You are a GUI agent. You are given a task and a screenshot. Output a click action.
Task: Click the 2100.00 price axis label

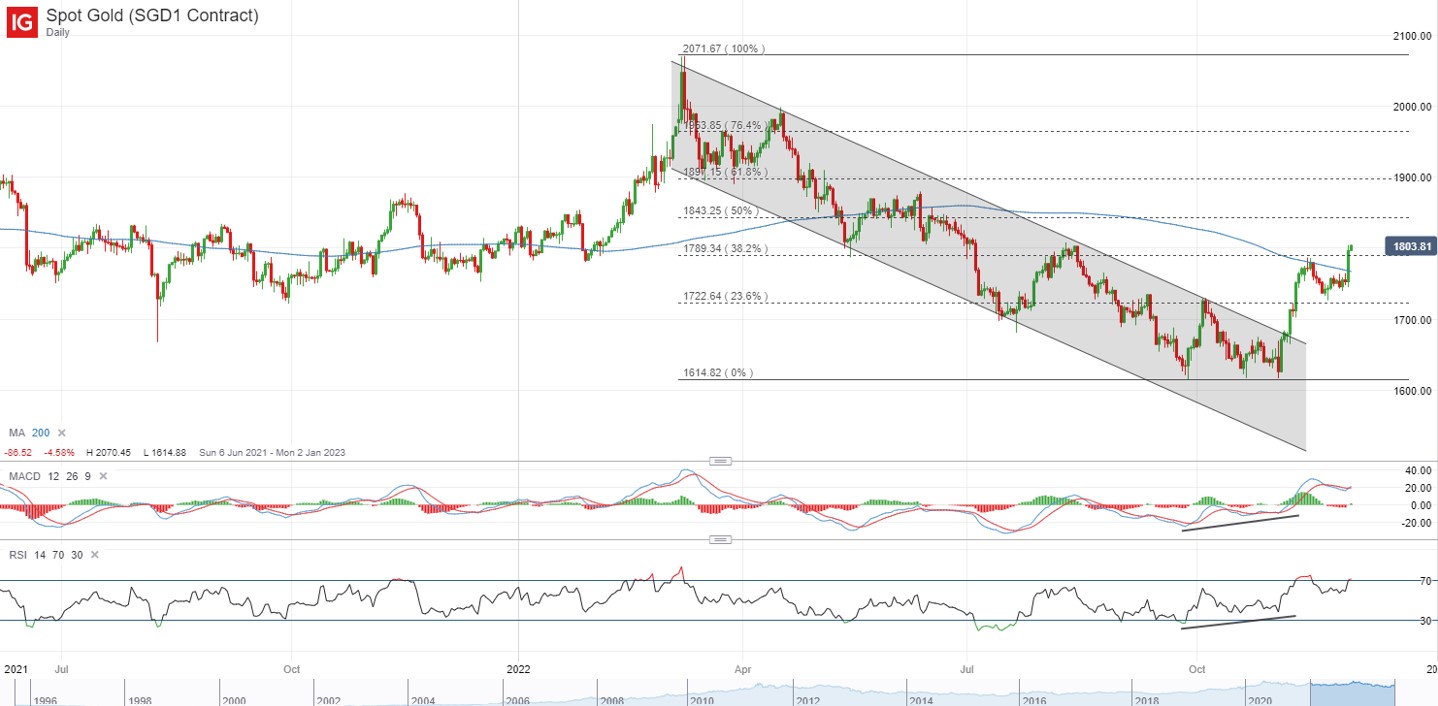tap(1412, 36)
